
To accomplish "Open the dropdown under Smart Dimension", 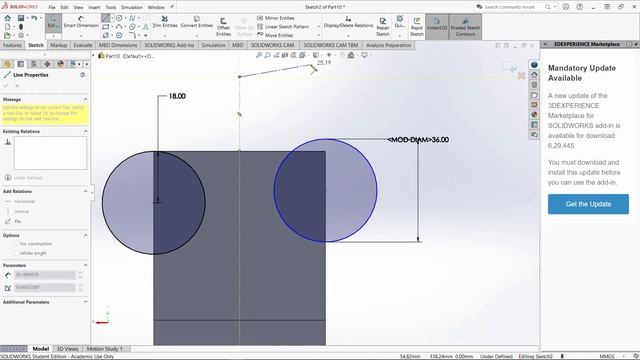I will pyautogui.click(x=81, y=36).
